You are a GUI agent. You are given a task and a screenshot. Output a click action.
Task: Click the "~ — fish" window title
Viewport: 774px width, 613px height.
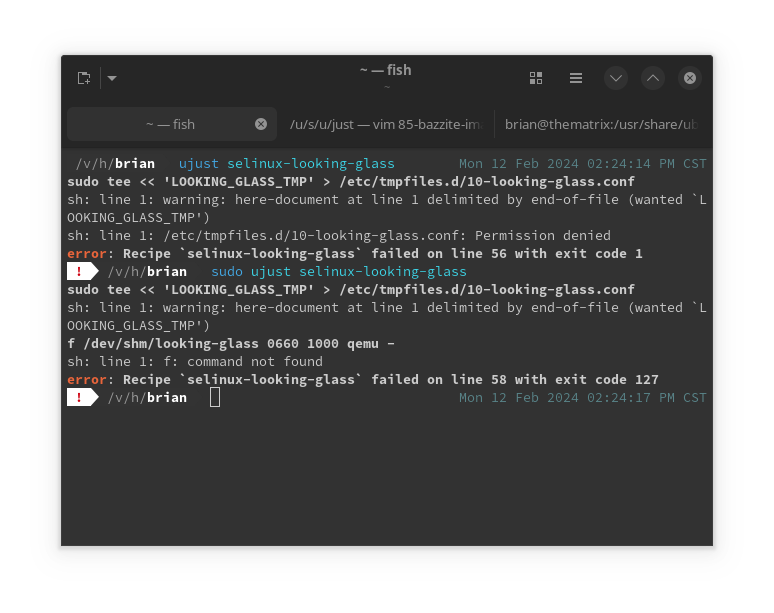click(x=386, y=71)
